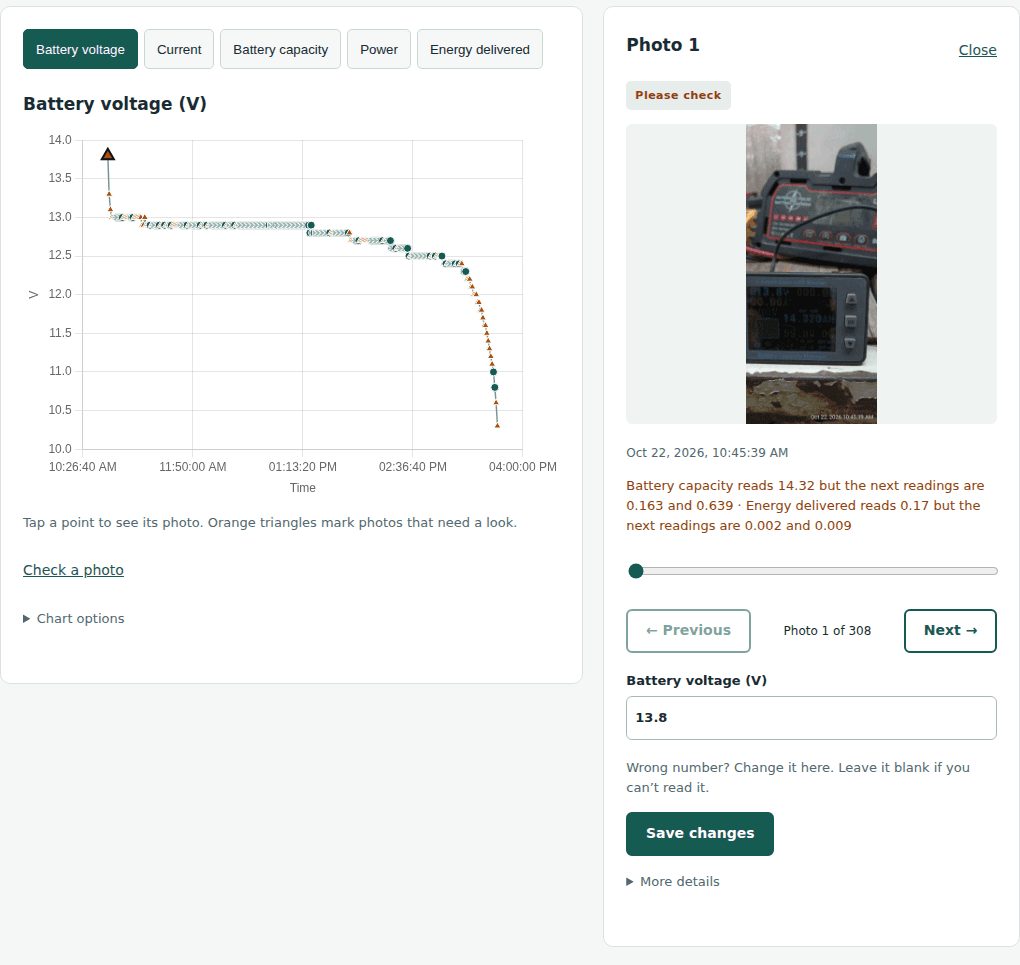Expand Chart options
1020x965 pixels.
74,618
